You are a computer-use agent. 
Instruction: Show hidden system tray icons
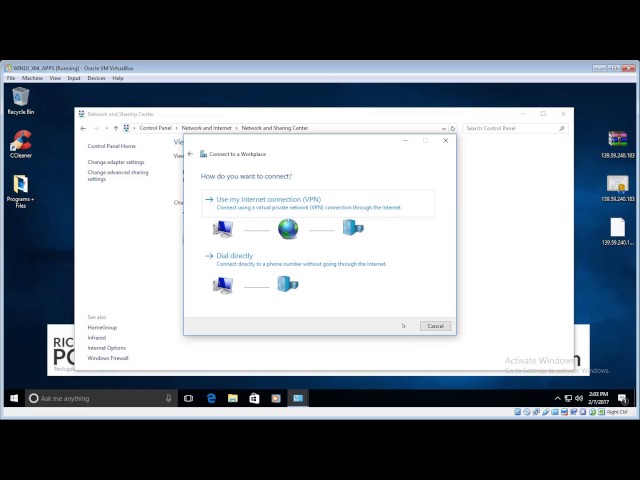click(x=557, y=398)
